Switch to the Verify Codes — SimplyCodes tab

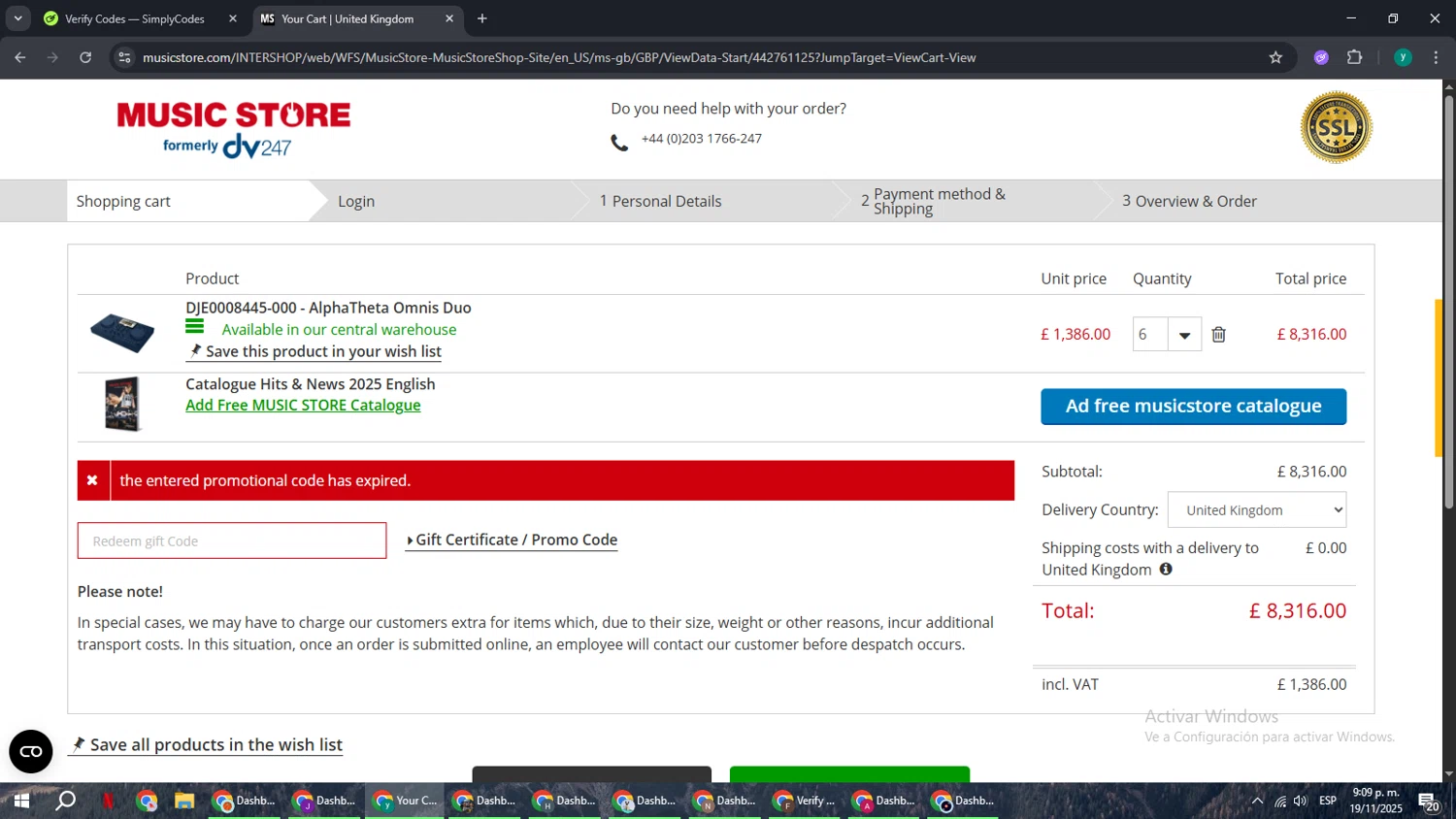[x=134, y=18]
